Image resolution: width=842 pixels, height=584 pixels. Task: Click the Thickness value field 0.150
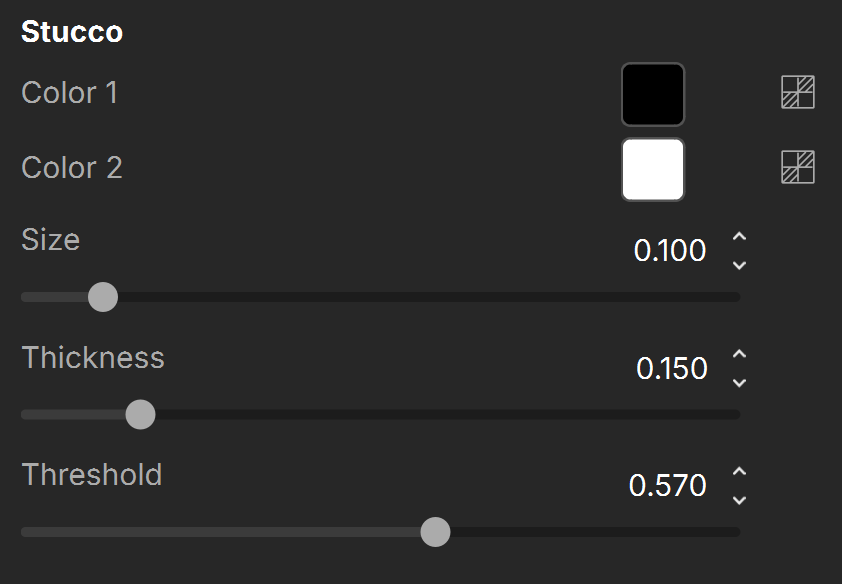point(671,368)
